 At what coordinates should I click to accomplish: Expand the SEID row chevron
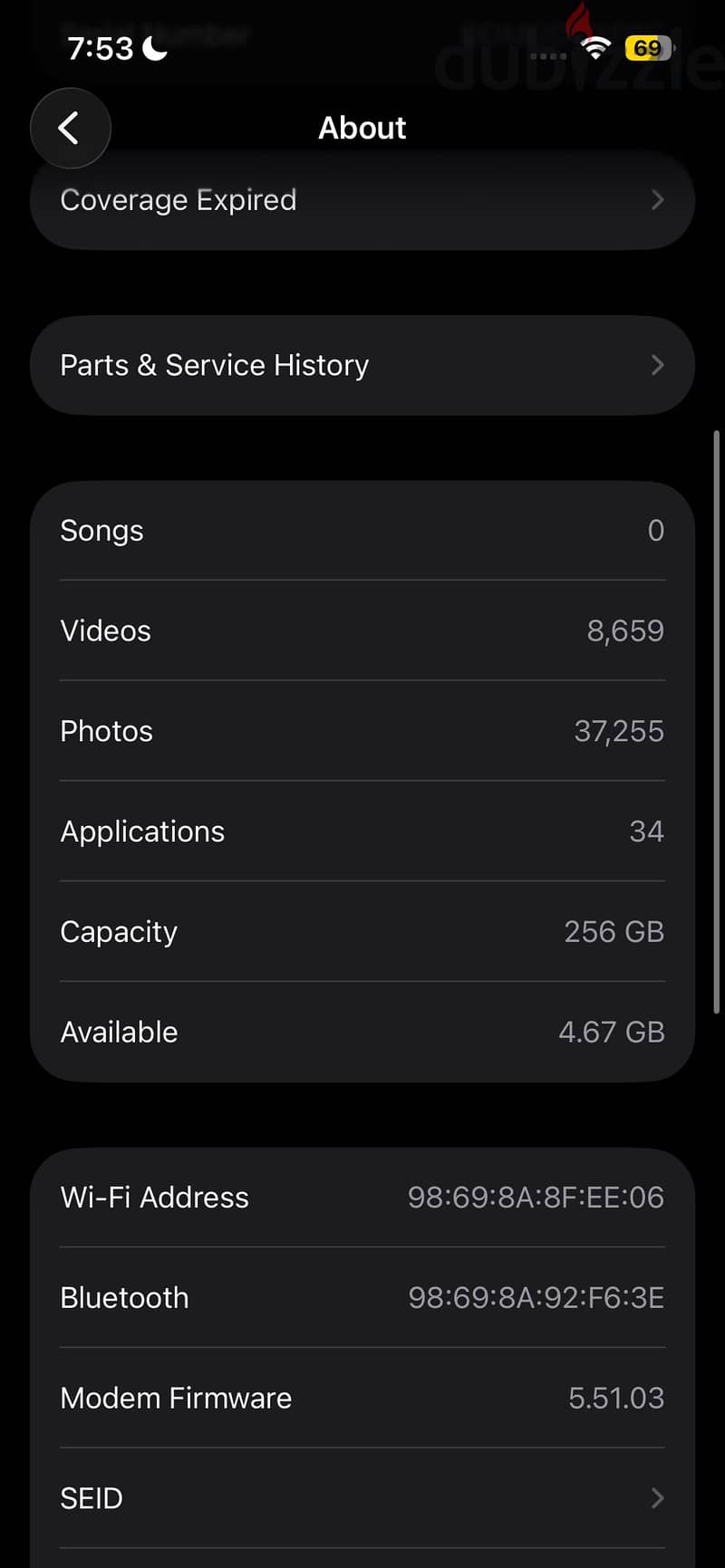point(658,1498)
